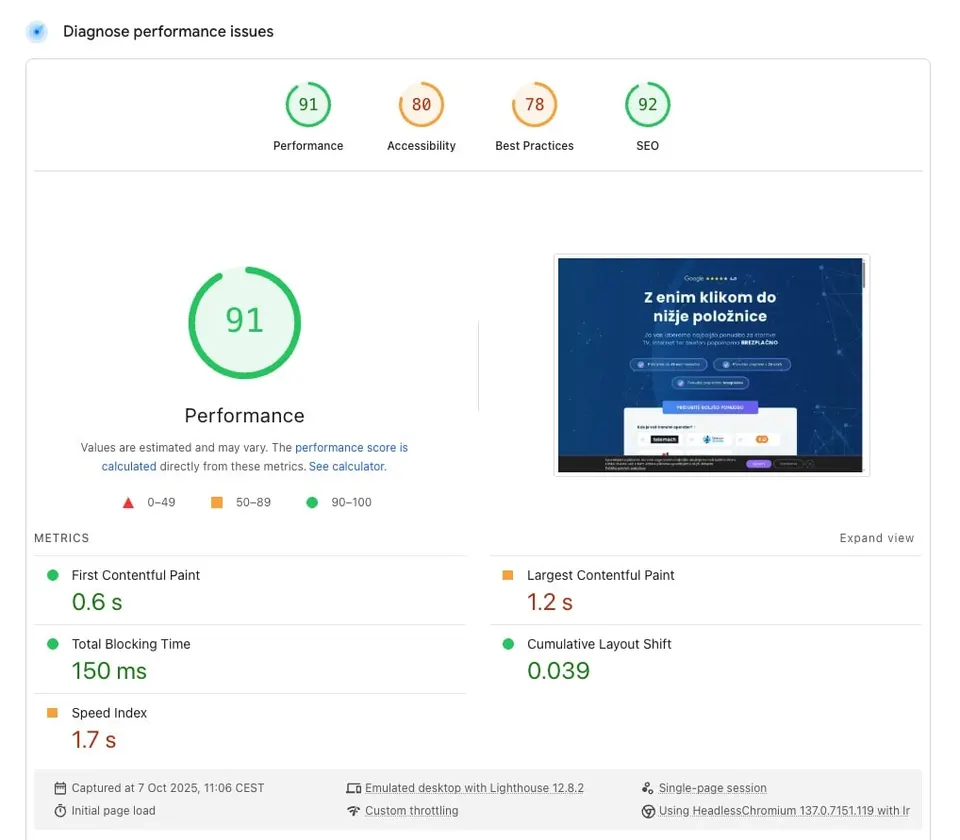The width and height of the screenshot is (960, 840).
Task: Click the Speed Index metric label
Action: (x=110, y=713)
